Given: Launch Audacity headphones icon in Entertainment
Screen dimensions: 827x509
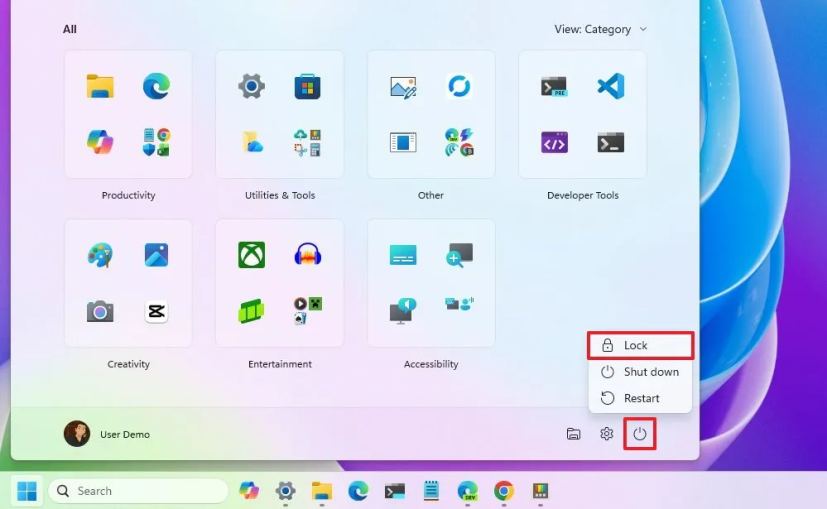Looking at the screenshot, I should click(x=307, y=254).
